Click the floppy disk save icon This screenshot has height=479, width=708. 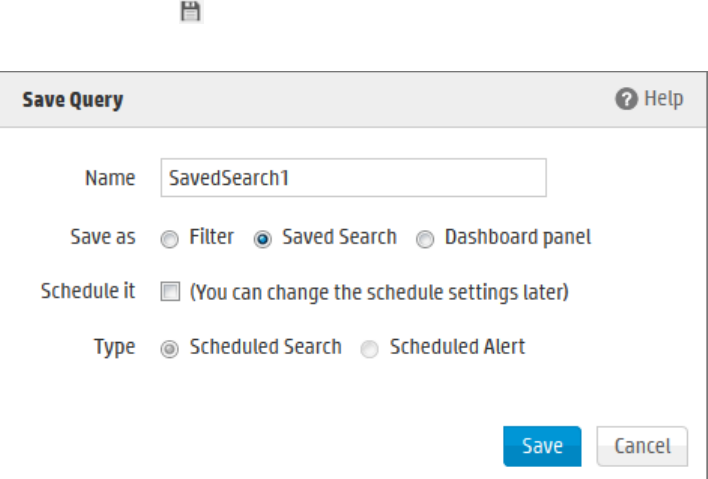click(186, 12)
